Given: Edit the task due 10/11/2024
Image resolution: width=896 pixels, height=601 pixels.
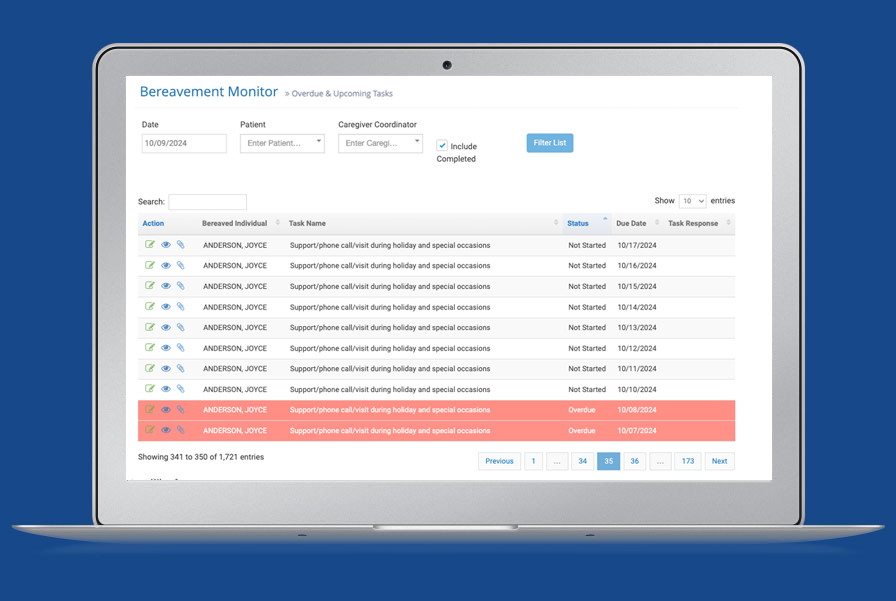Looking at the screenshot, I should click(150, 368).
